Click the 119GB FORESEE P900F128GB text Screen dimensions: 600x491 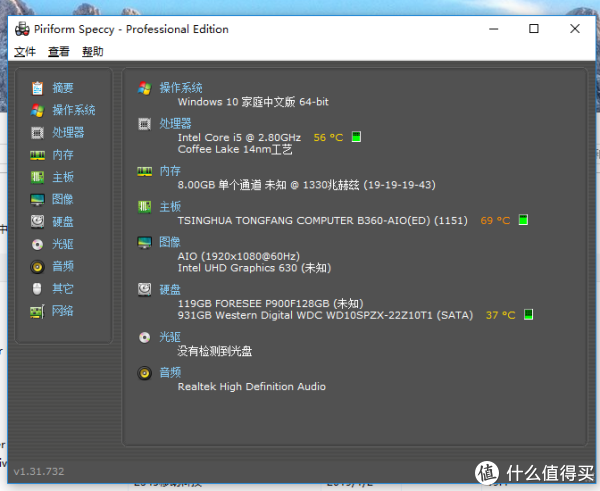click(x=270, y=303)
